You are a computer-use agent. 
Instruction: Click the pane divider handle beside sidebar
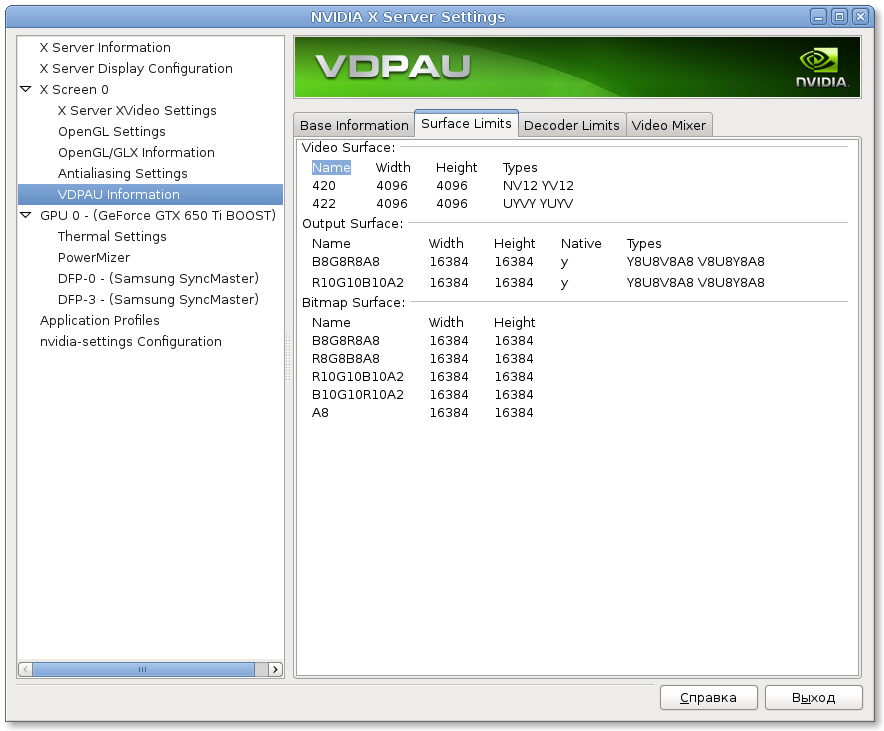coord(288,357)
